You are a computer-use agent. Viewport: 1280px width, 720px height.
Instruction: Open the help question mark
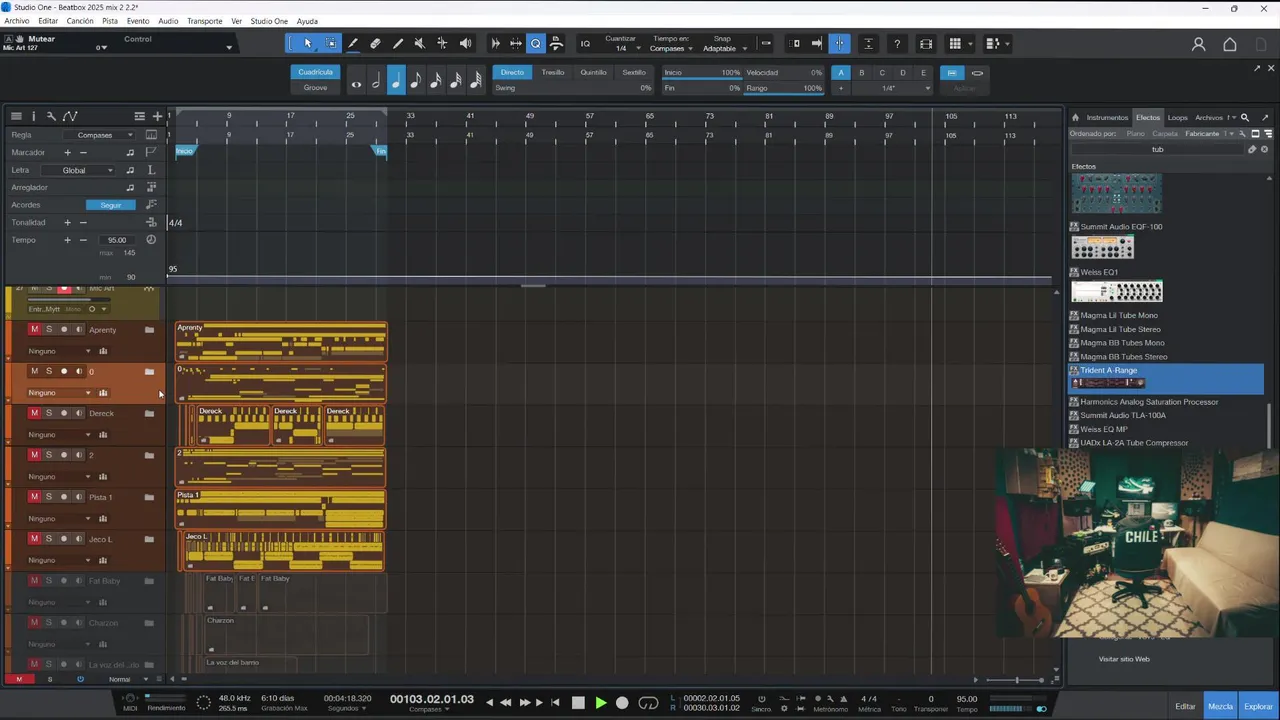tap(897, 44)
